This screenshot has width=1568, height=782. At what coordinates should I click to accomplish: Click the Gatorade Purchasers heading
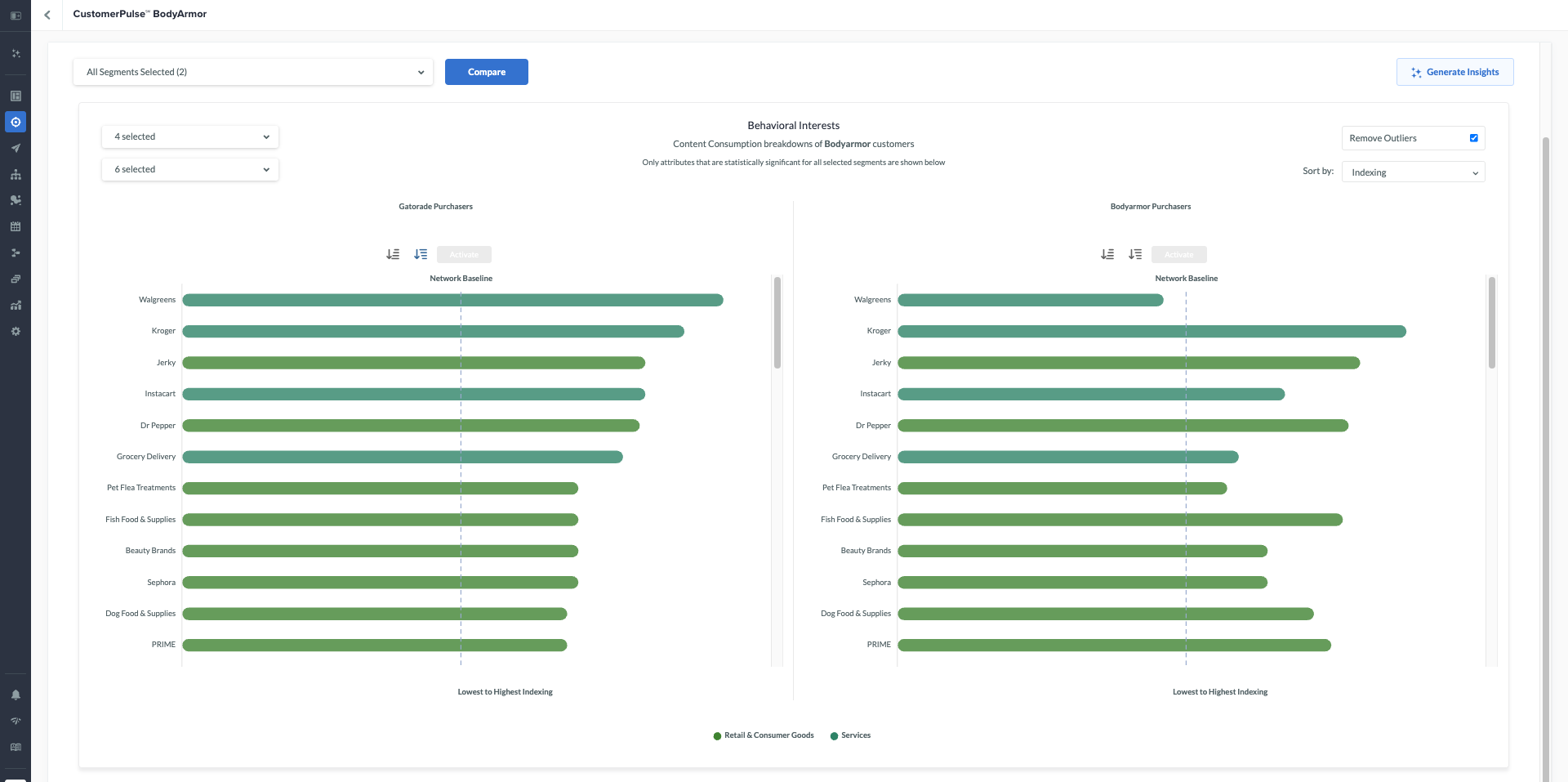pyautogui.click(x=436, y=207)
